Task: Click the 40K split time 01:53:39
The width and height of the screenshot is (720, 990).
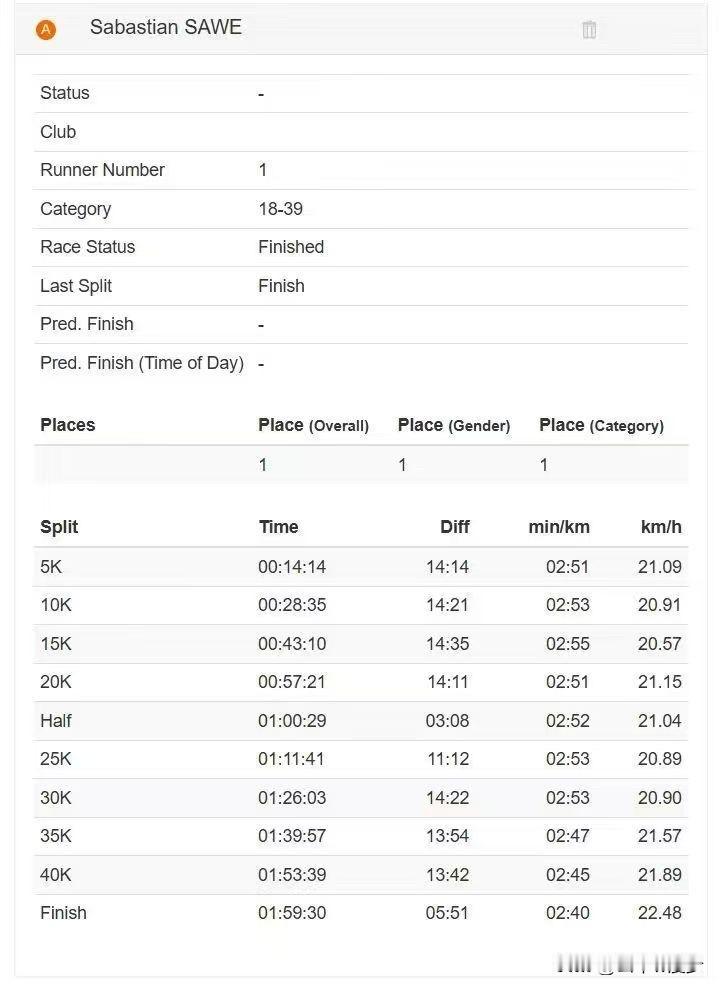Action: (292, 875)
